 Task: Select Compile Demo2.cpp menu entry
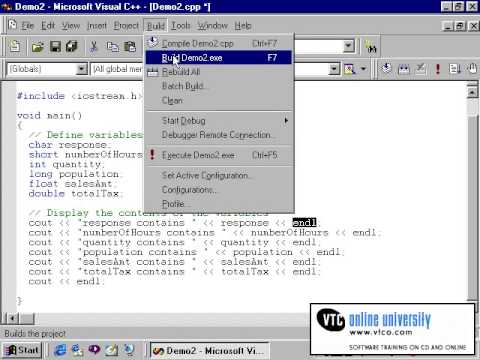tap(219, 43)
